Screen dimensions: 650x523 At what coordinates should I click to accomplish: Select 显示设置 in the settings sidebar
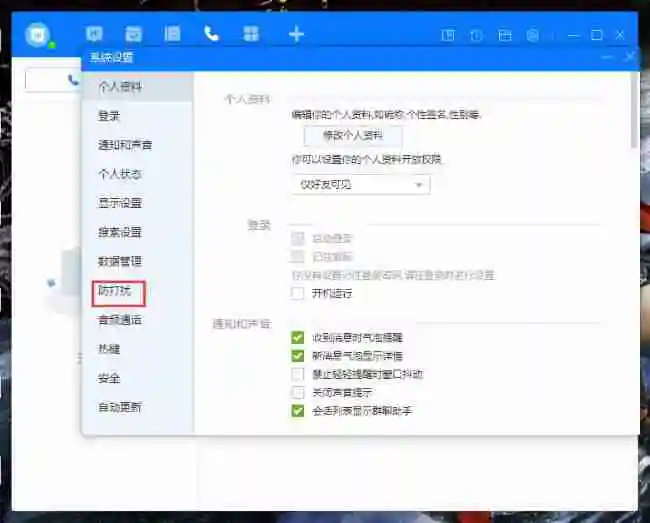[138, 203]
